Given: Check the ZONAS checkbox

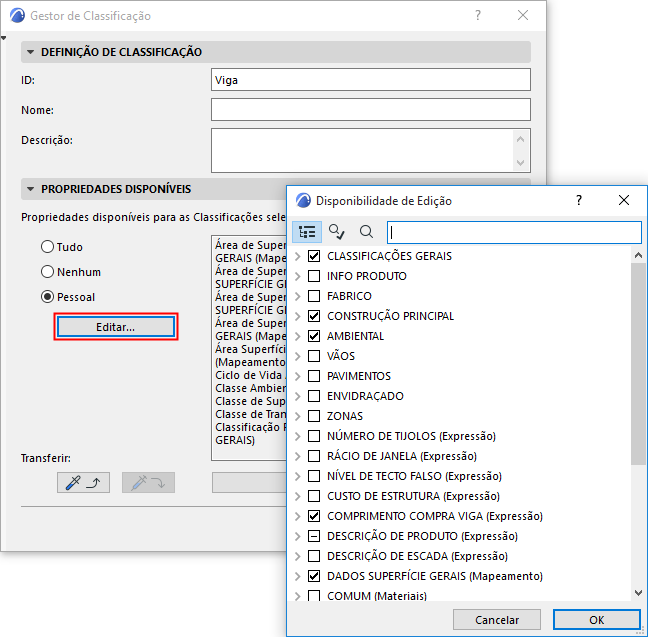Looking at the screenshot, I should pyautogui.click(x=314, y=416).
